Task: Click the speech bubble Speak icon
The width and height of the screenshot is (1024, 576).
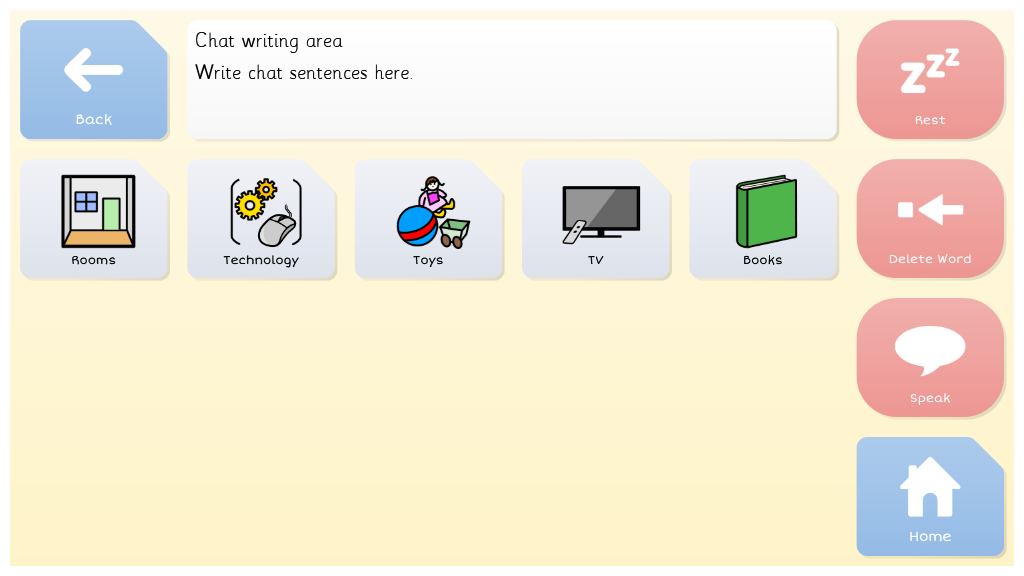Action: pos(930,349)
